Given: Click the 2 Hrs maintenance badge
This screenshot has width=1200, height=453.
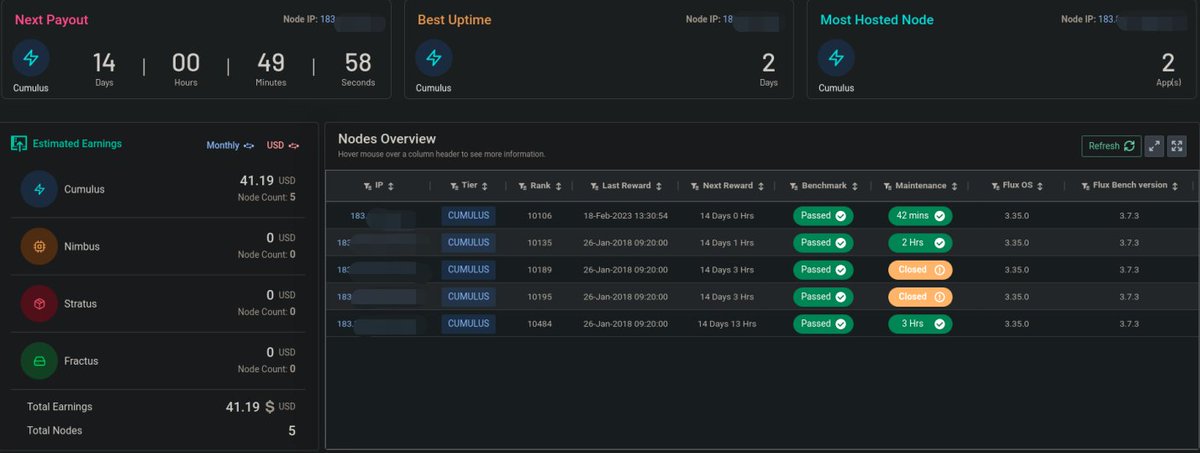Looking at the screenshot, I should coord(919,242).
